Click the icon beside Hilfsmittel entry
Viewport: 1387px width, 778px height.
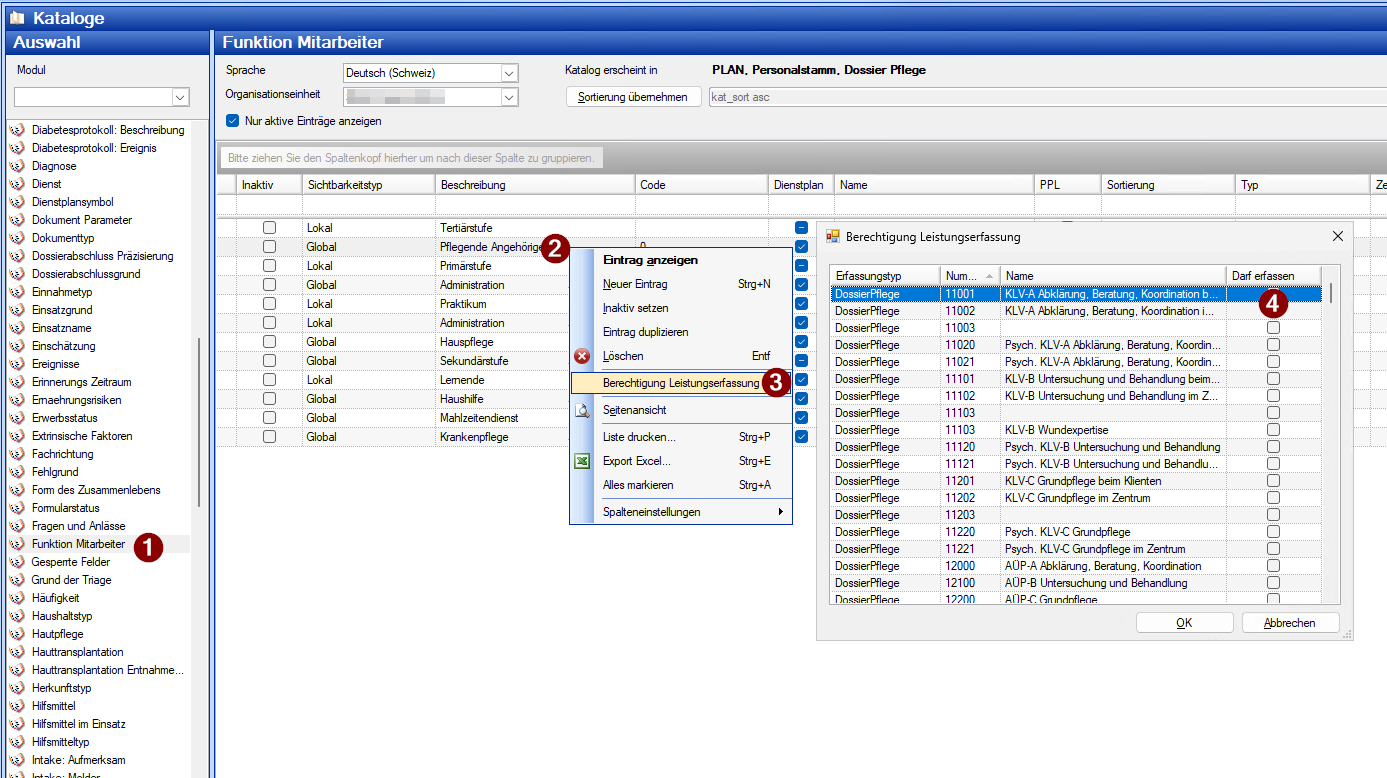pyautogui.click(x=17, y=706)
